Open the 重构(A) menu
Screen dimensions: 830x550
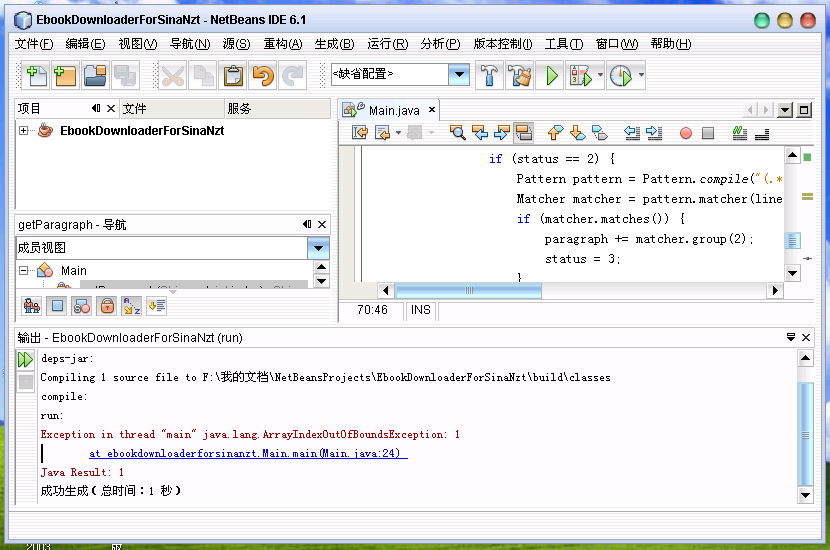click(x=283, y=44)
